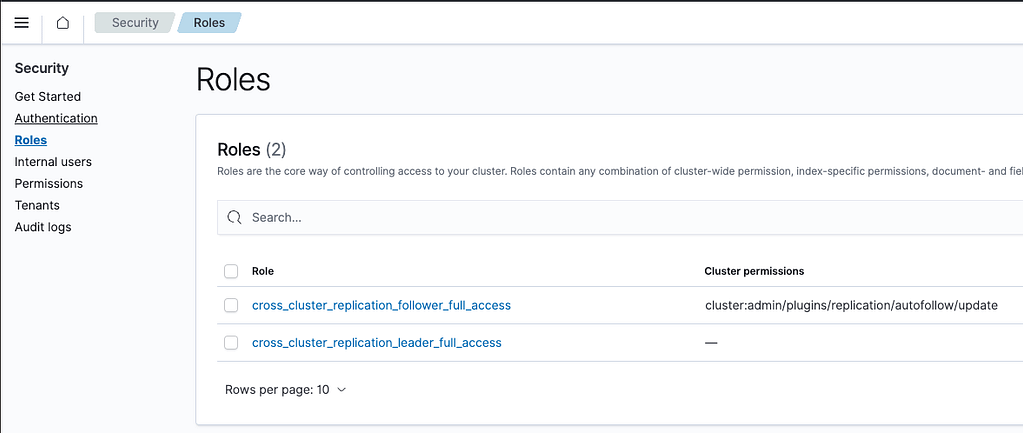The width and height of the screenshot is (1023, 433).
Task: Open the hamburger navigation menu
Action: point(21,23)
